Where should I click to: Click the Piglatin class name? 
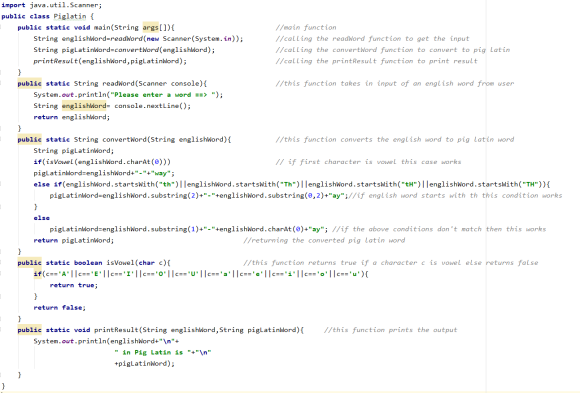70,16
